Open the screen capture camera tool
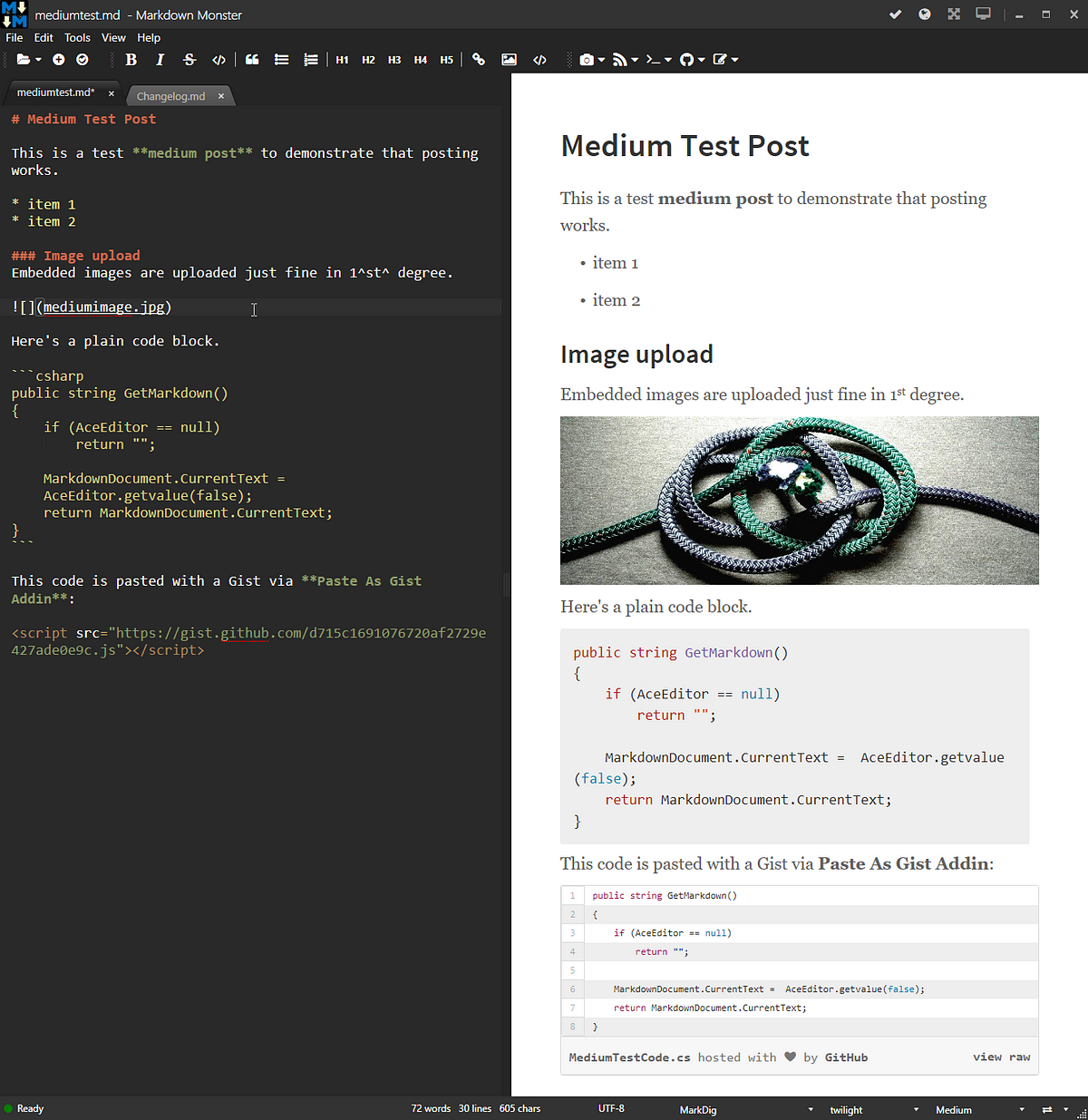1088x1120 pixels. 587,60
